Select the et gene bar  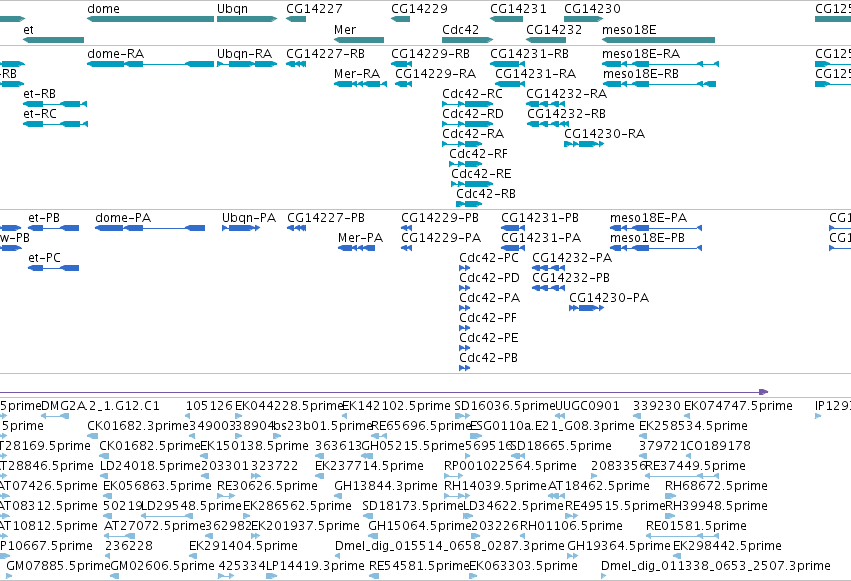(x=53, y=40)
